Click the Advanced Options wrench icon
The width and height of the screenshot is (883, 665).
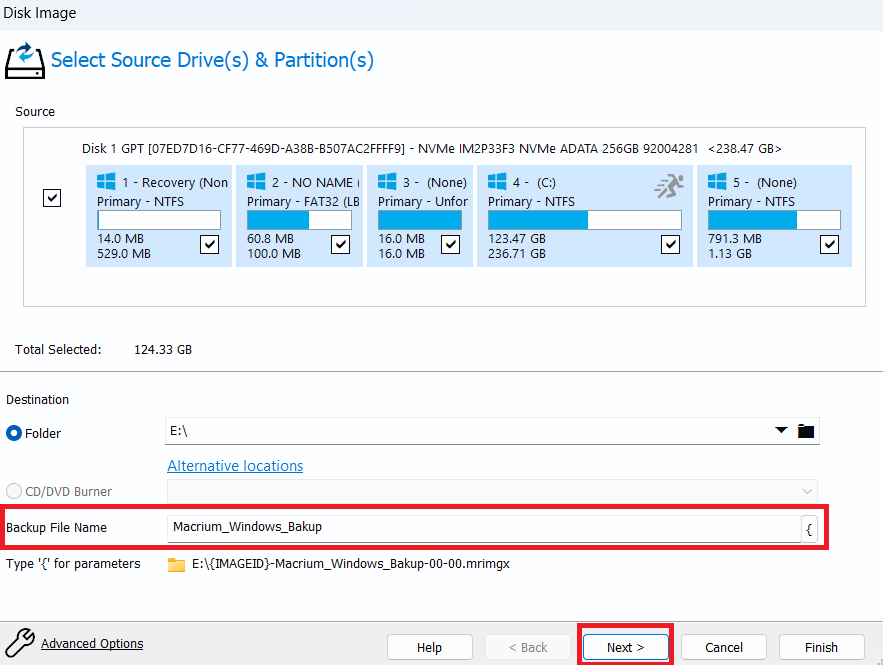[x=20, y=642]
